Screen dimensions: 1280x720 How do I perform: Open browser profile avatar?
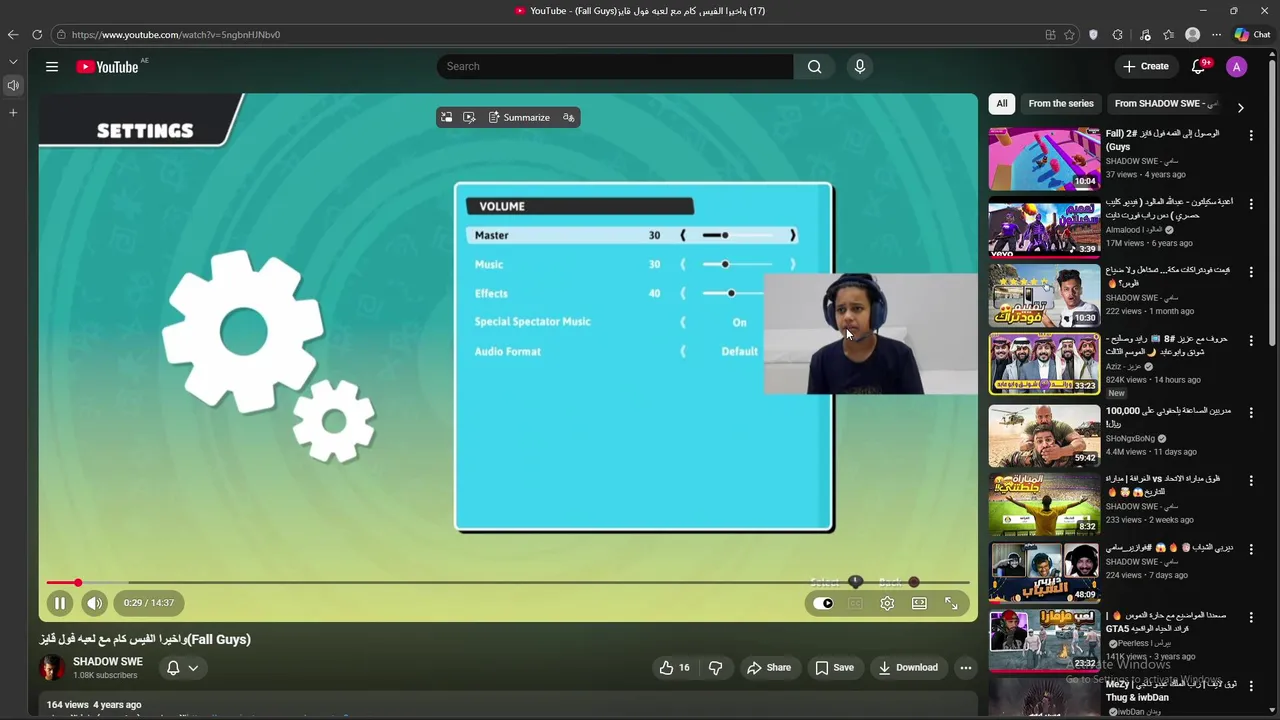[x=1192, y=35]
